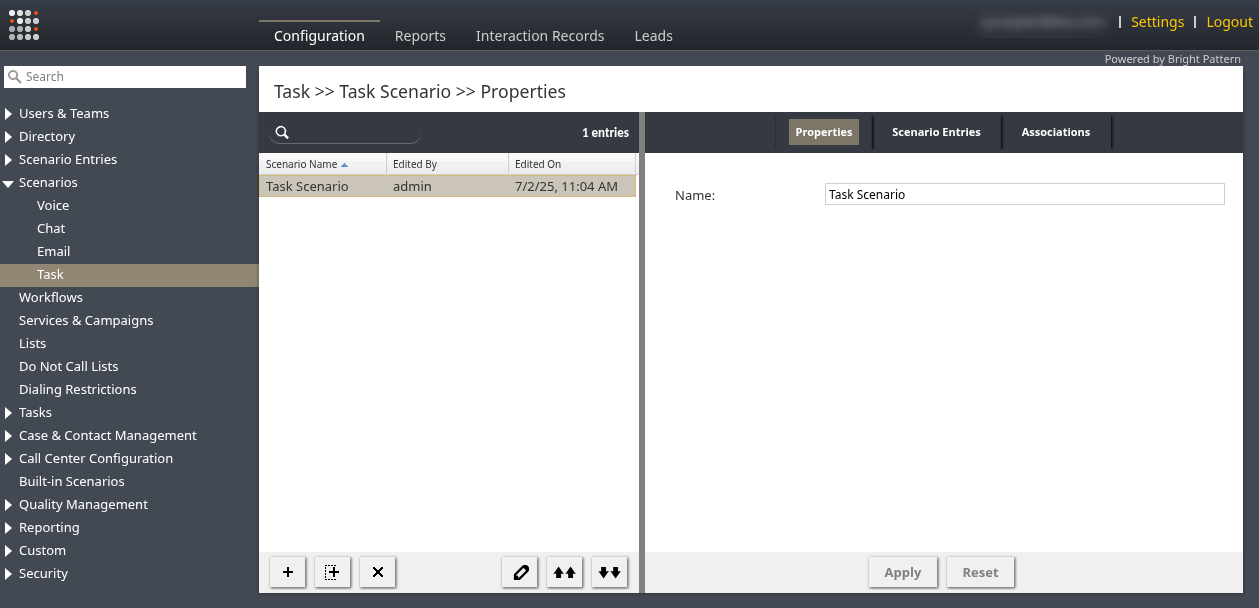Expand the Quality Management section

pyautogui.click(x=9, y=505)
